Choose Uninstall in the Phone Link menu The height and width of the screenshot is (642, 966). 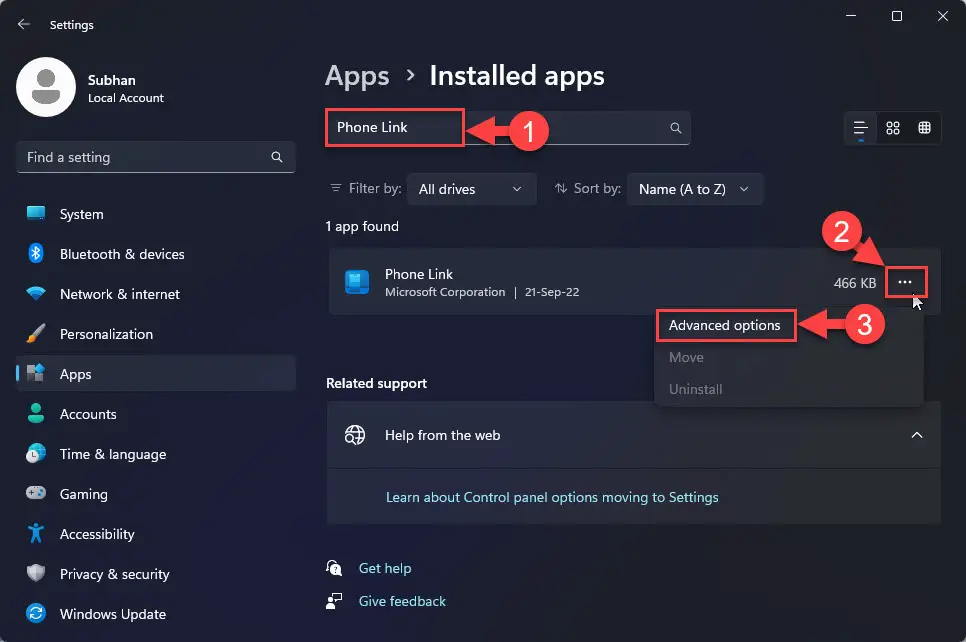tap(696, 389)
